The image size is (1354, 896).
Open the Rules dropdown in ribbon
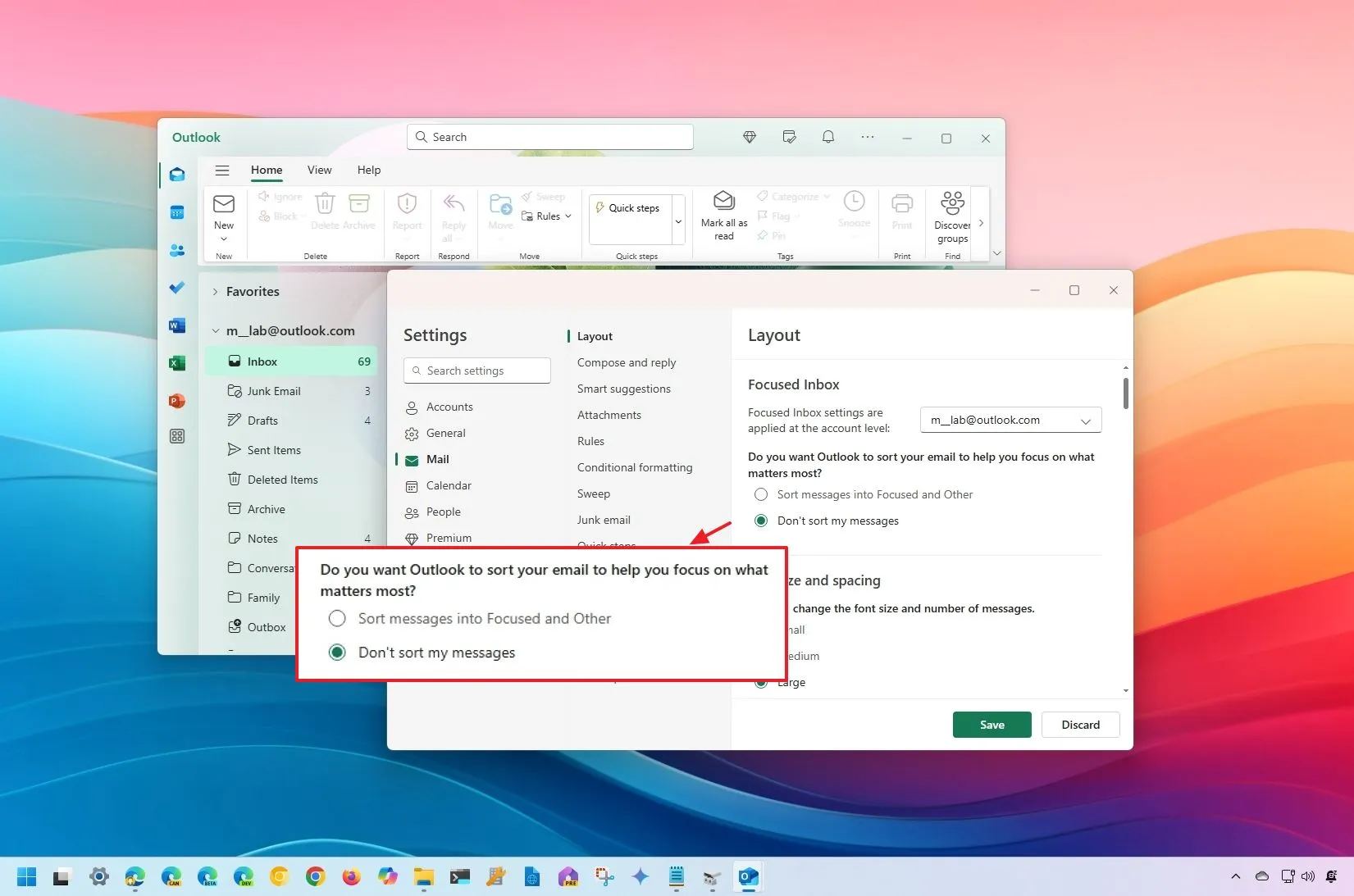pyautogui.click(x=547, y=216)
